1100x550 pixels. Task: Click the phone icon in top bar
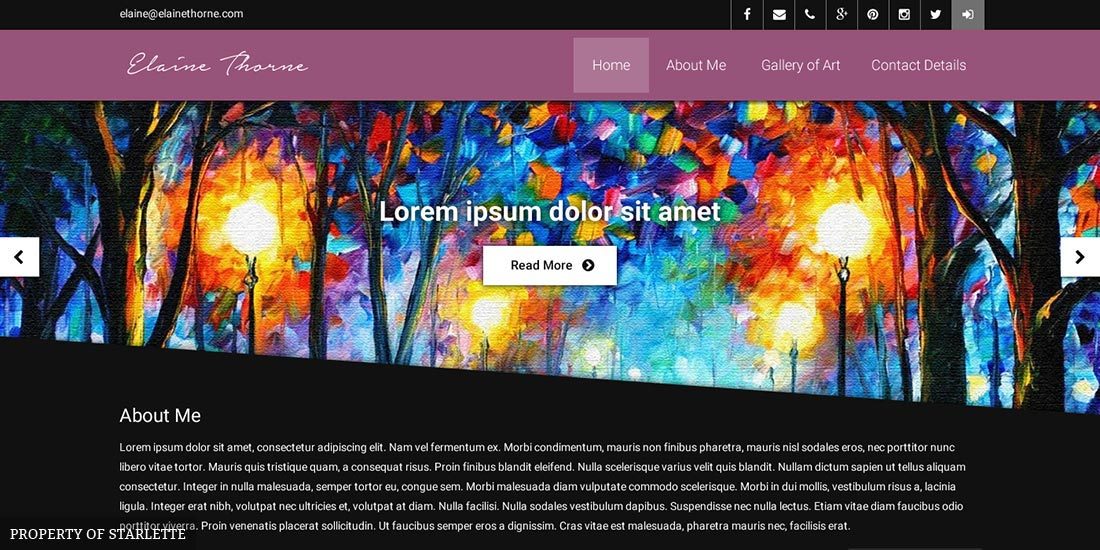[x=810, y=15]
